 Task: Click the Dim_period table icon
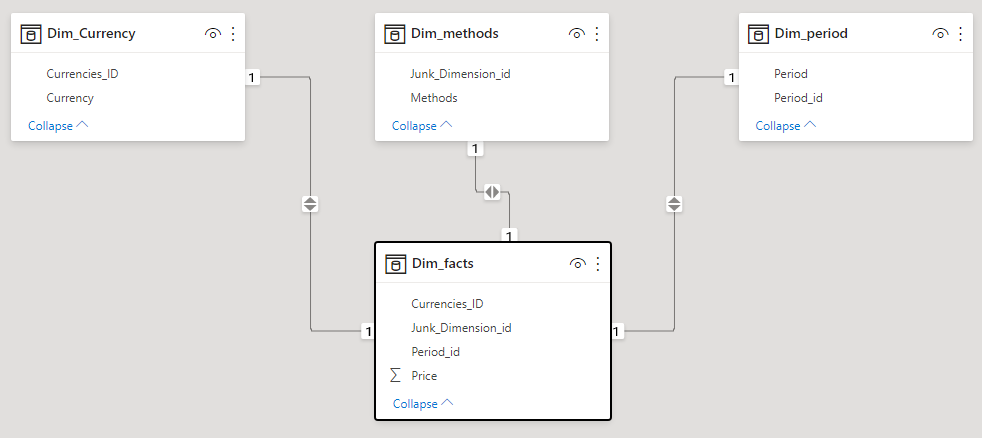758,34
